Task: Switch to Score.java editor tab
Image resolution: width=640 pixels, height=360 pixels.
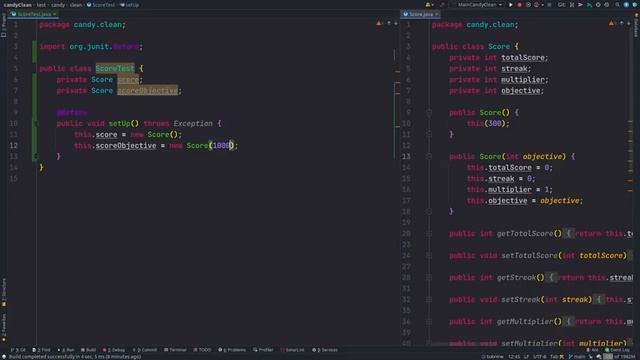Action: (x=420, y=14)
